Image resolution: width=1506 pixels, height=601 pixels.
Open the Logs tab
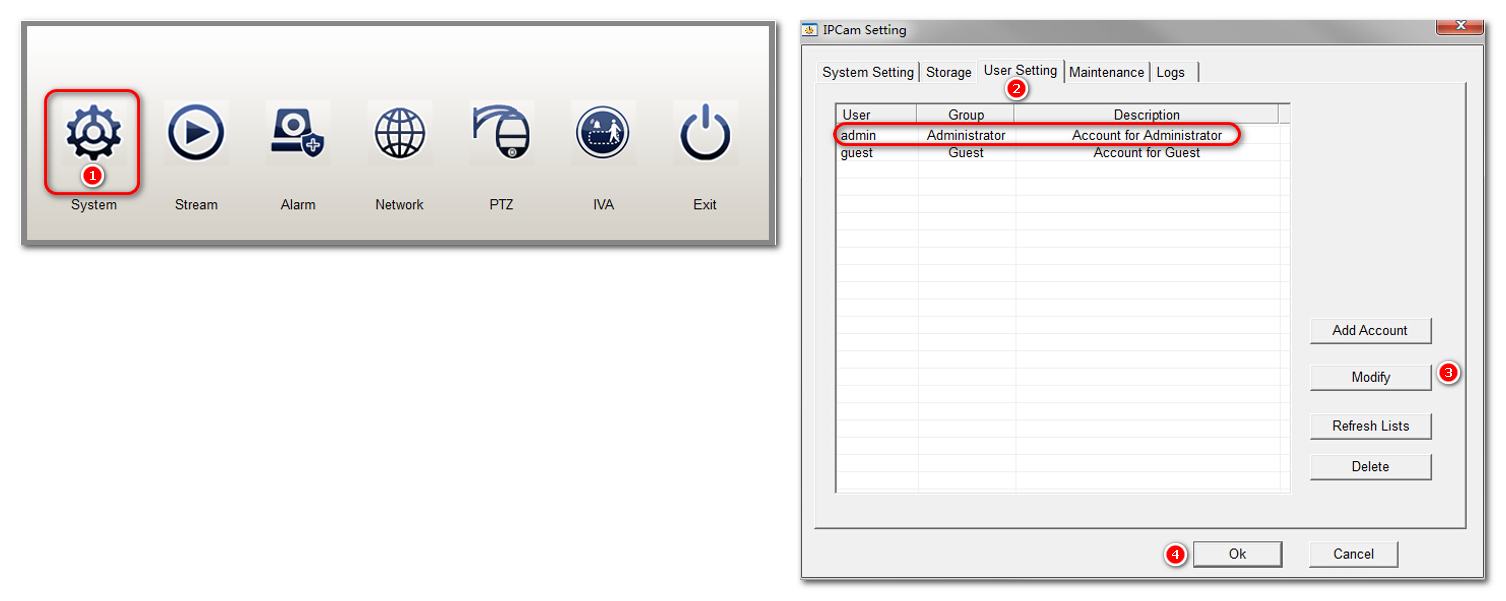tap(1170, 72)
